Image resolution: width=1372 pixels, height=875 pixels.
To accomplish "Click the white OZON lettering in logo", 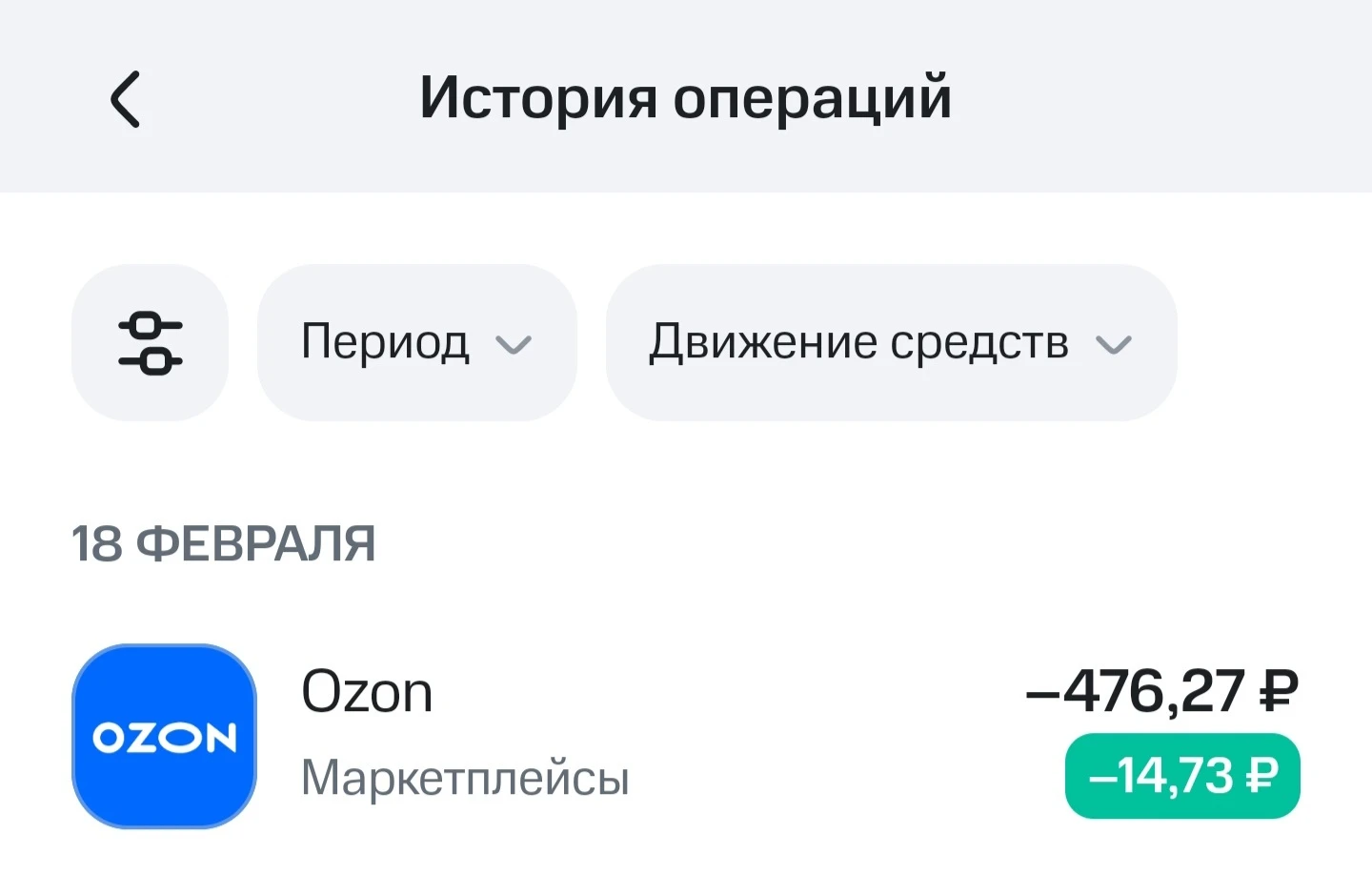I will pyautogui.click(x=164, y=738).
